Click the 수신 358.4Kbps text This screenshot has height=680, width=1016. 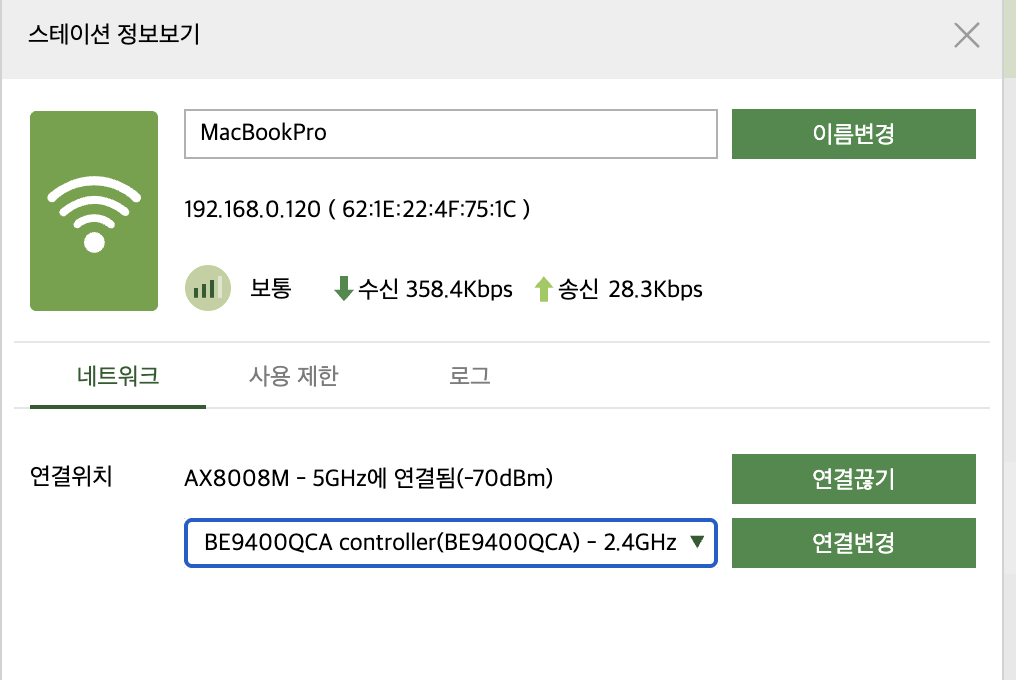(435, 289)
